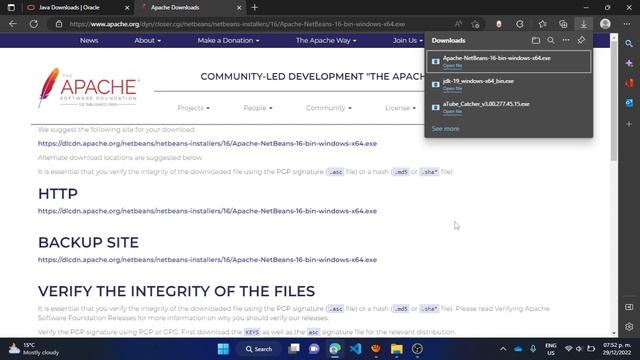Add this page to favorites star icon

[475, 24]
